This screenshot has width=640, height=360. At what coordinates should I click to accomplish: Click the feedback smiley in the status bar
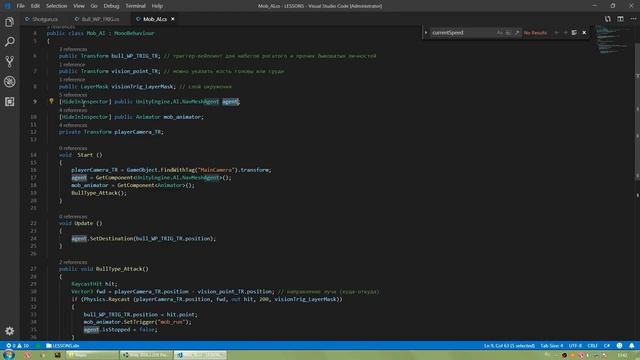coord(619,346)
